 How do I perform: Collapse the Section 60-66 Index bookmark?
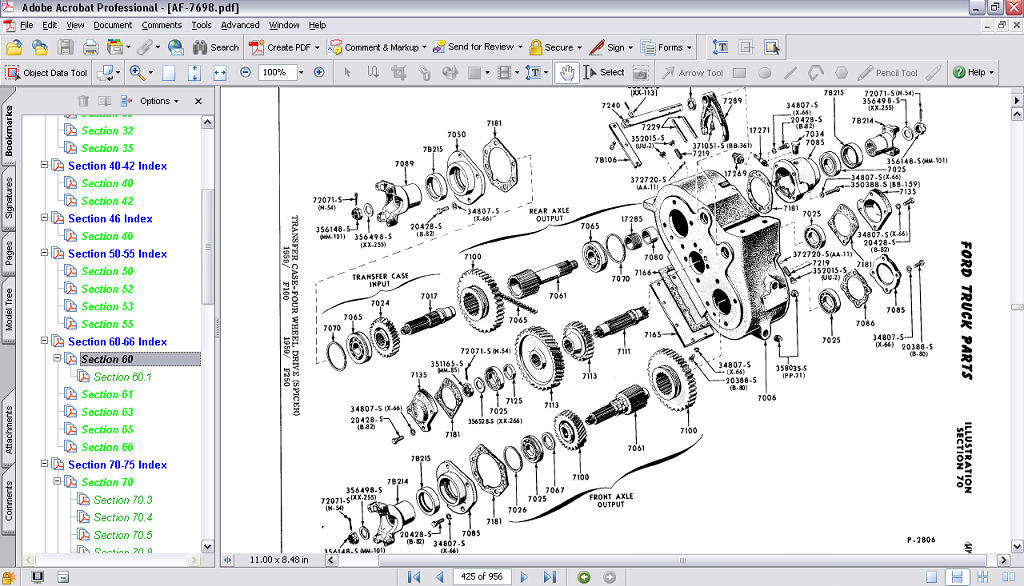(45, 341)
